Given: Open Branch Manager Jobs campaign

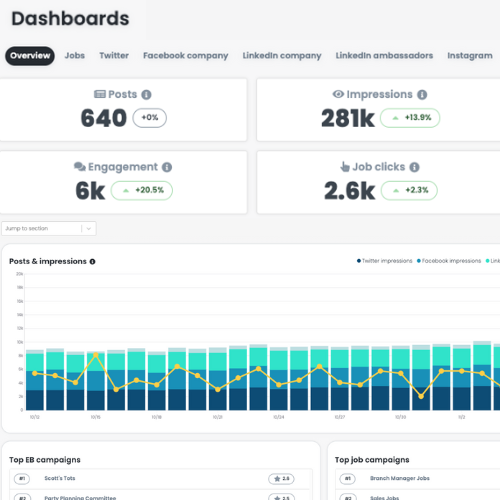Looking at the screenshot, I should click(x=400, y=478).
